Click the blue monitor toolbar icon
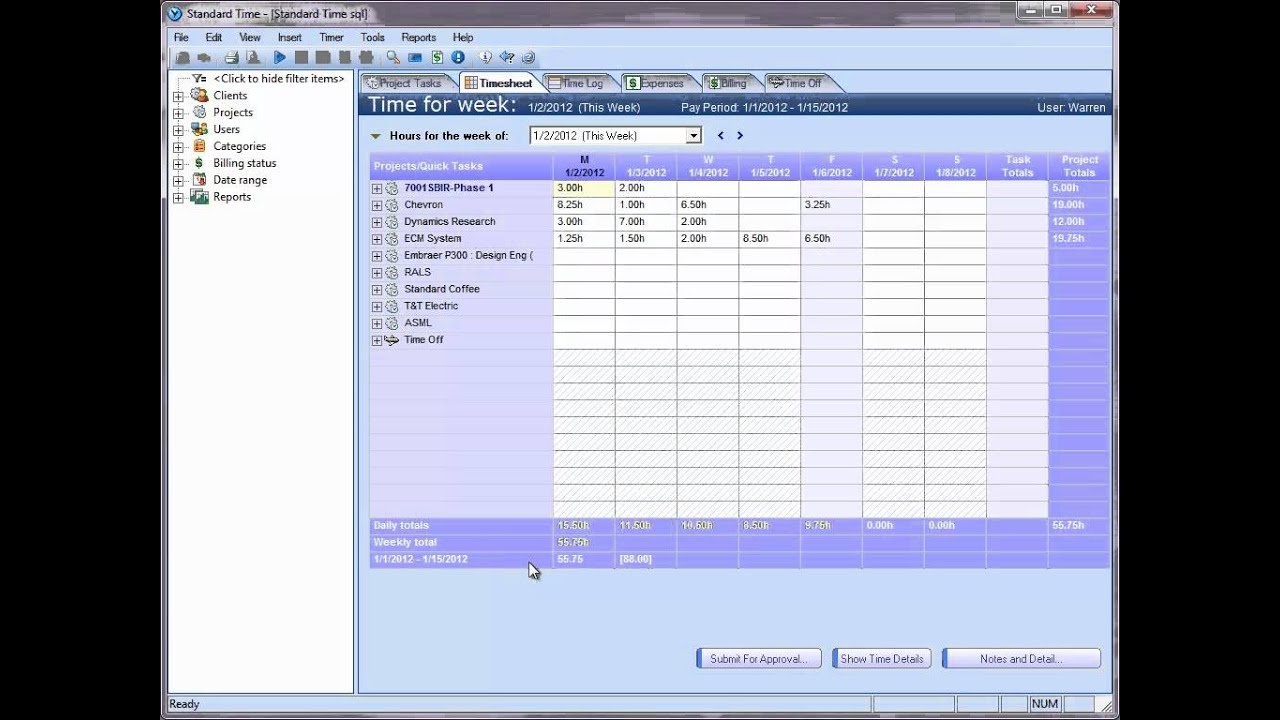Viewport: 1280px width, 720px height. coord(415,58)
